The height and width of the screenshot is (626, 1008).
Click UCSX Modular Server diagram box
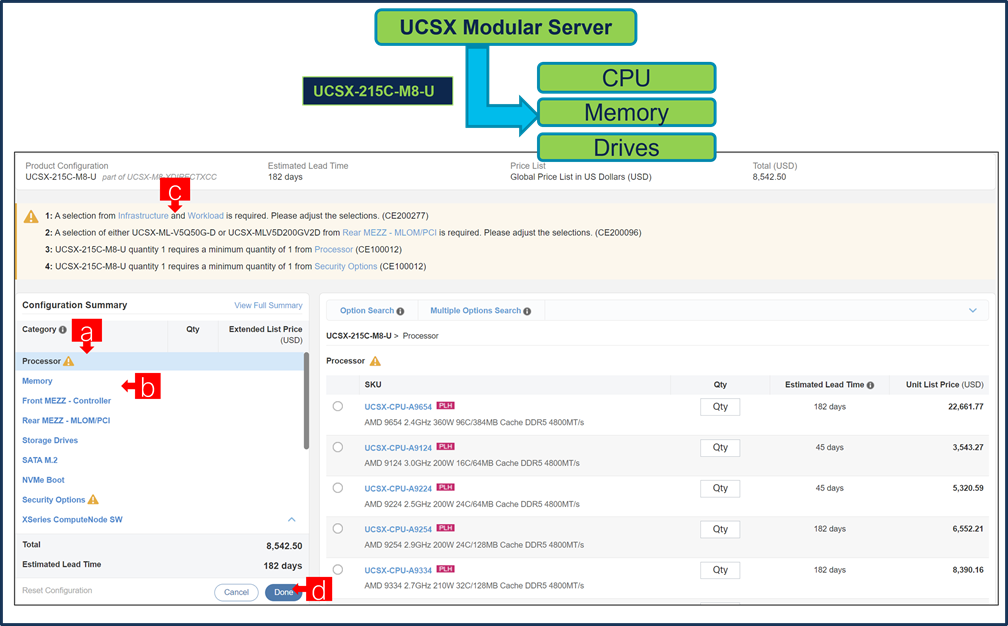tap(505, 27)
